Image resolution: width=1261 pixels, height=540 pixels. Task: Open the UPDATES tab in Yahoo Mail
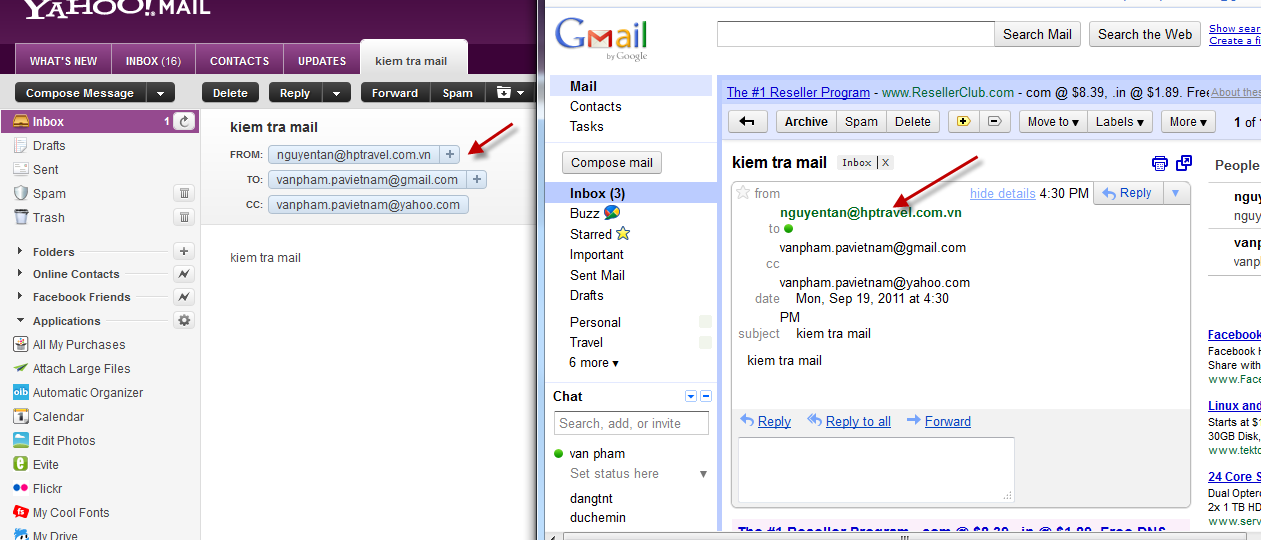322,61
